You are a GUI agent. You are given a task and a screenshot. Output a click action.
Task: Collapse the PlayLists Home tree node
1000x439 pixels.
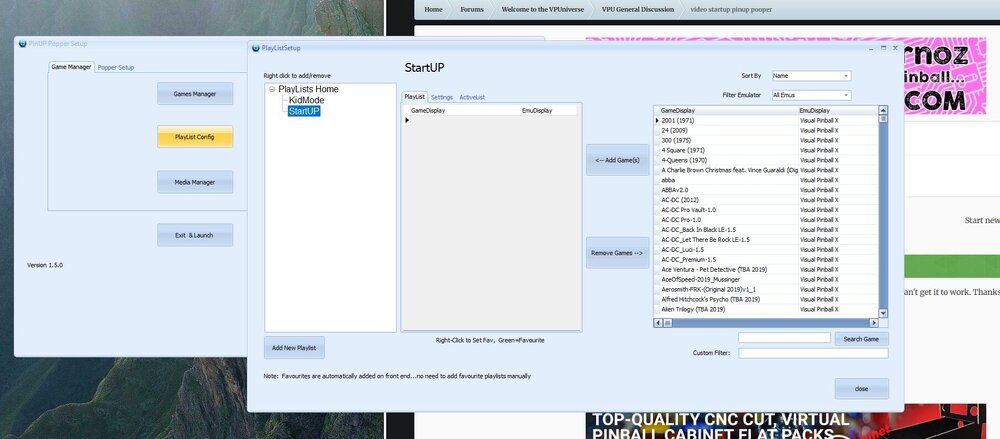point(272,89)
